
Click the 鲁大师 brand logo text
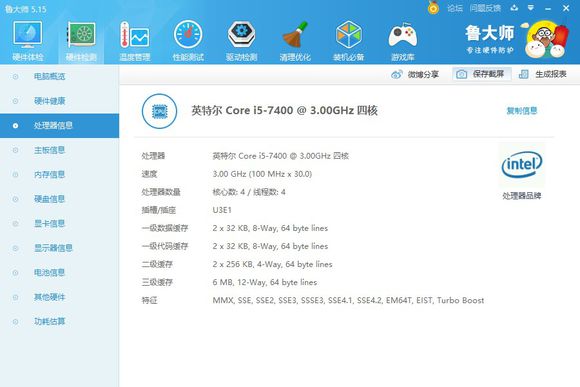point(490,34)
